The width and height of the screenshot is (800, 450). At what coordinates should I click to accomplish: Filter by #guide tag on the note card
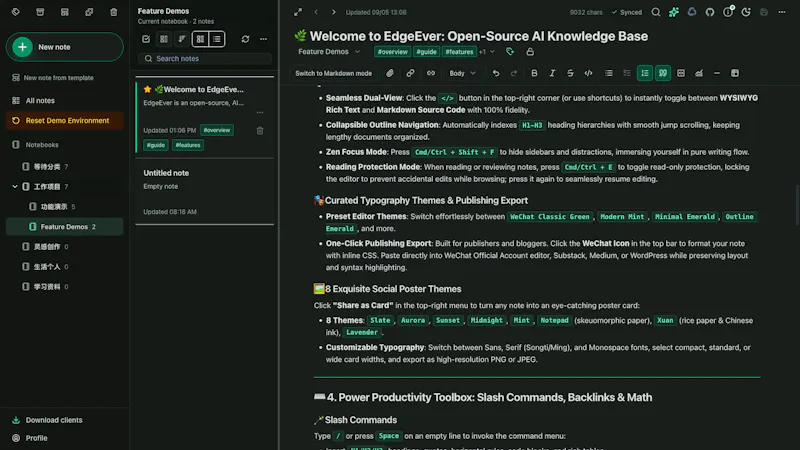click(156, 145)
